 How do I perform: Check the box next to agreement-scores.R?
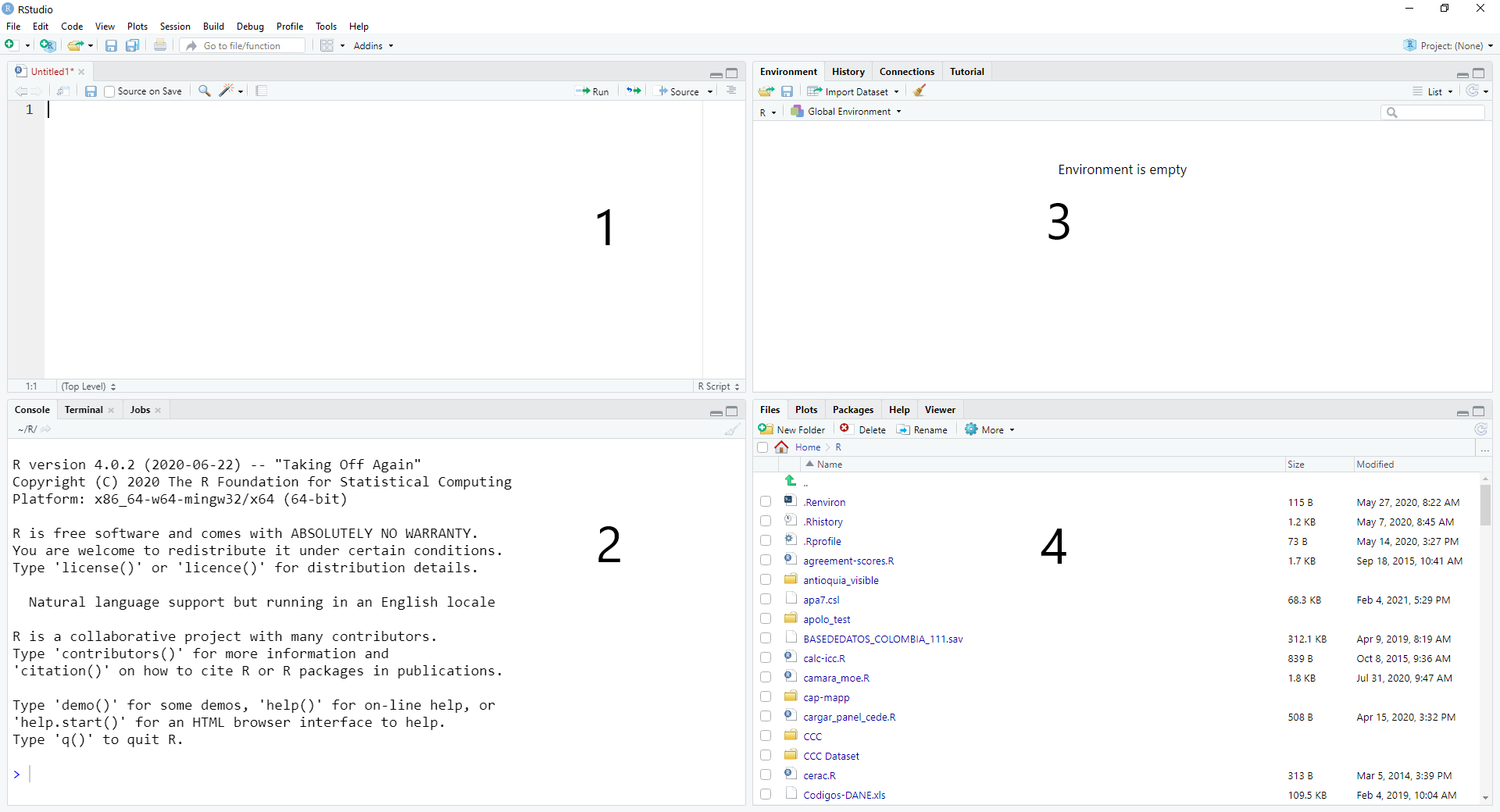[766, 561]
